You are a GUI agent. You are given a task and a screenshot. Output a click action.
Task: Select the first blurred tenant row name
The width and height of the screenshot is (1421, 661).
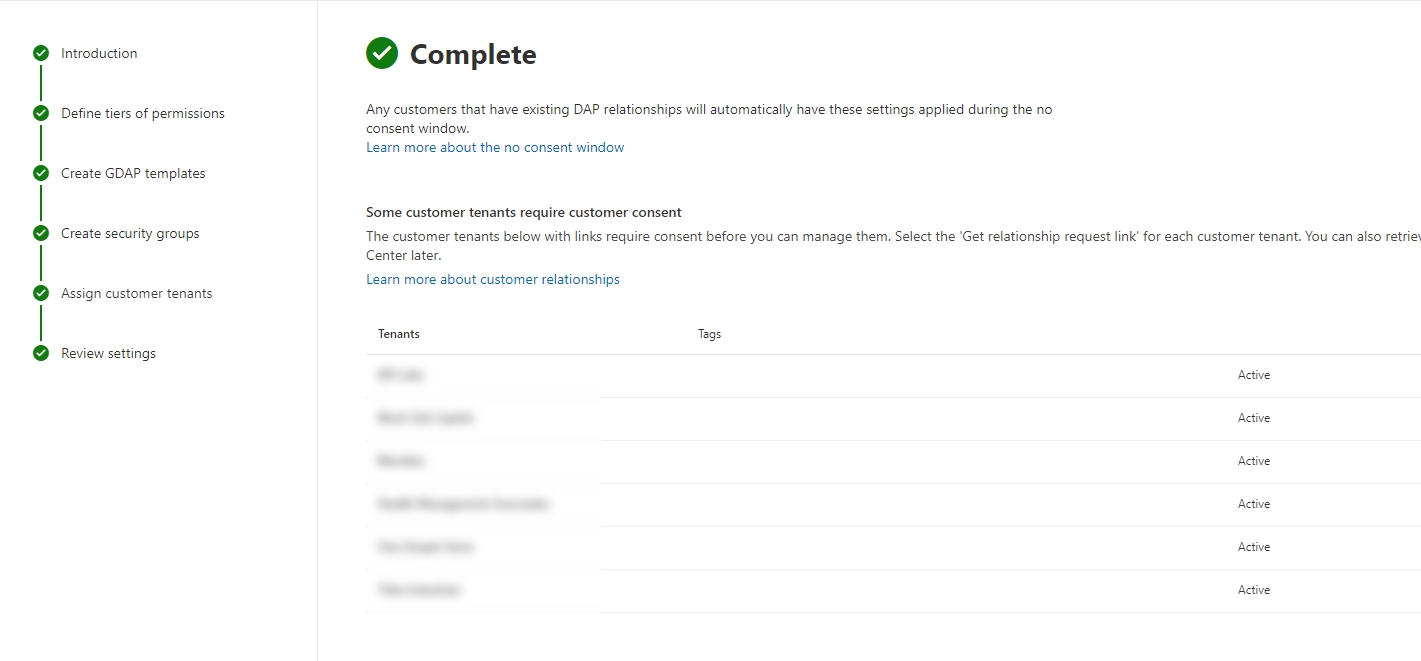click(401, 375)
